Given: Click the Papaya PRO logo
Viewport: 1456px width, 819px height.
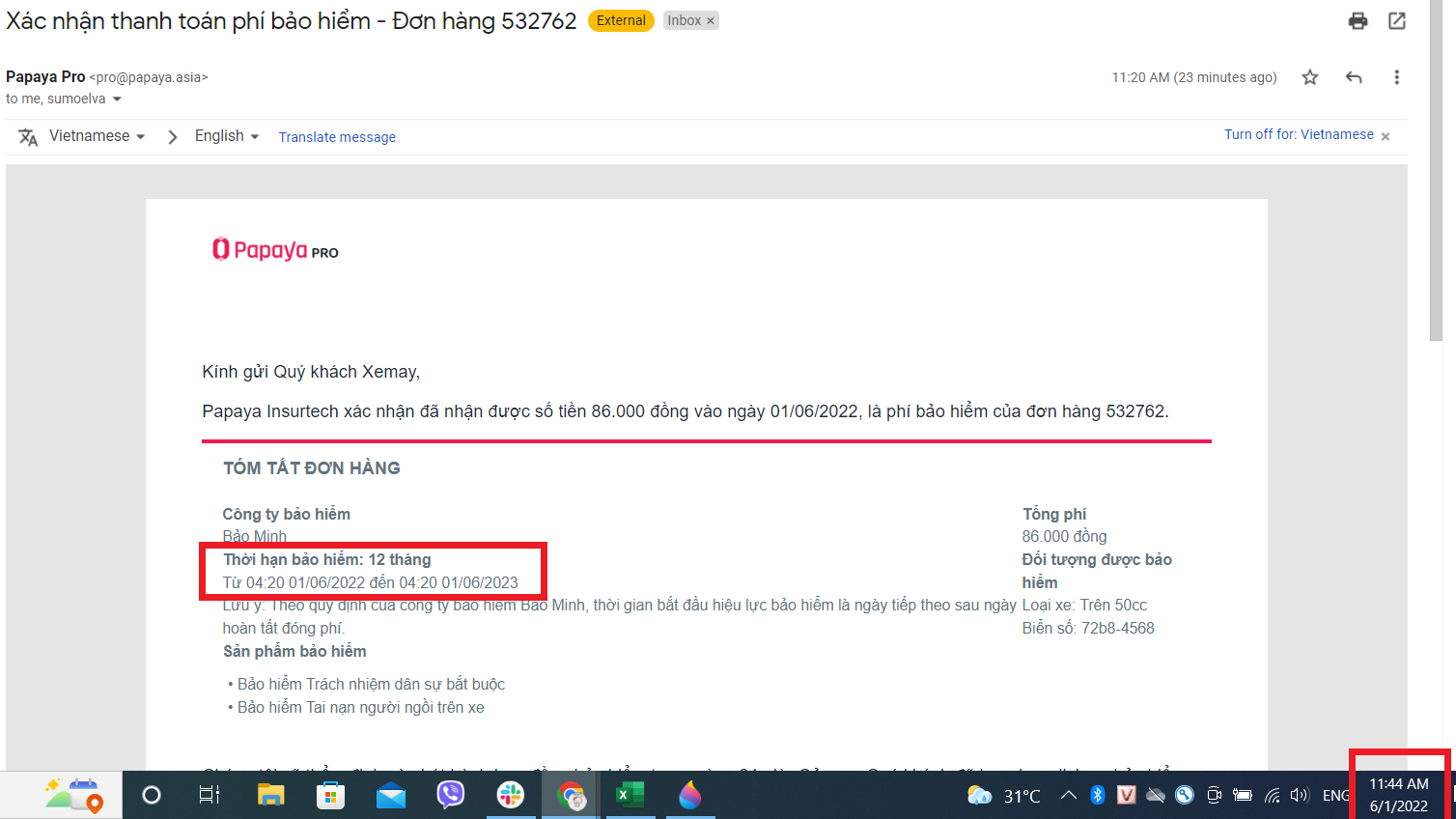Looking at the screenshot, I should [275, 250].
